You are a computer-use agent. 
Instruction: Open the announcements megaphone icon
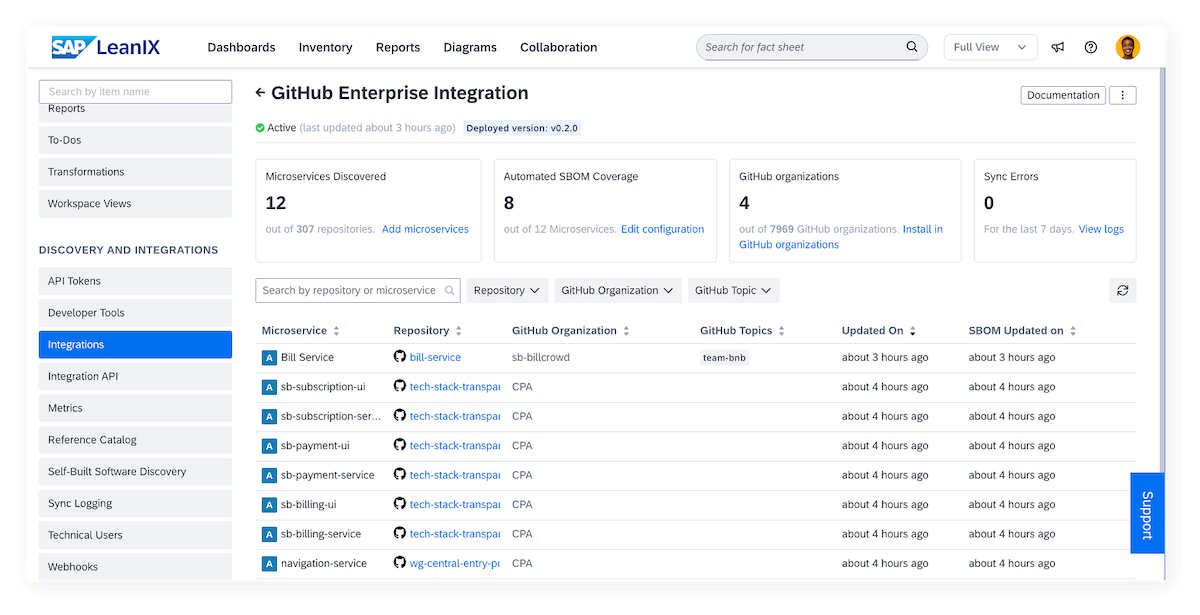click(1058, 46)
